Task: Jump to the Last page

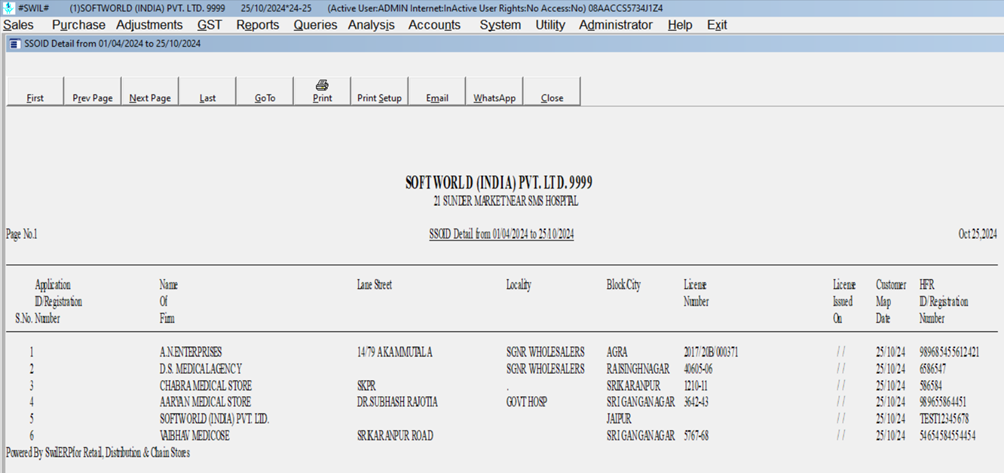Action: pyautogui.click(x=207, y=91)
